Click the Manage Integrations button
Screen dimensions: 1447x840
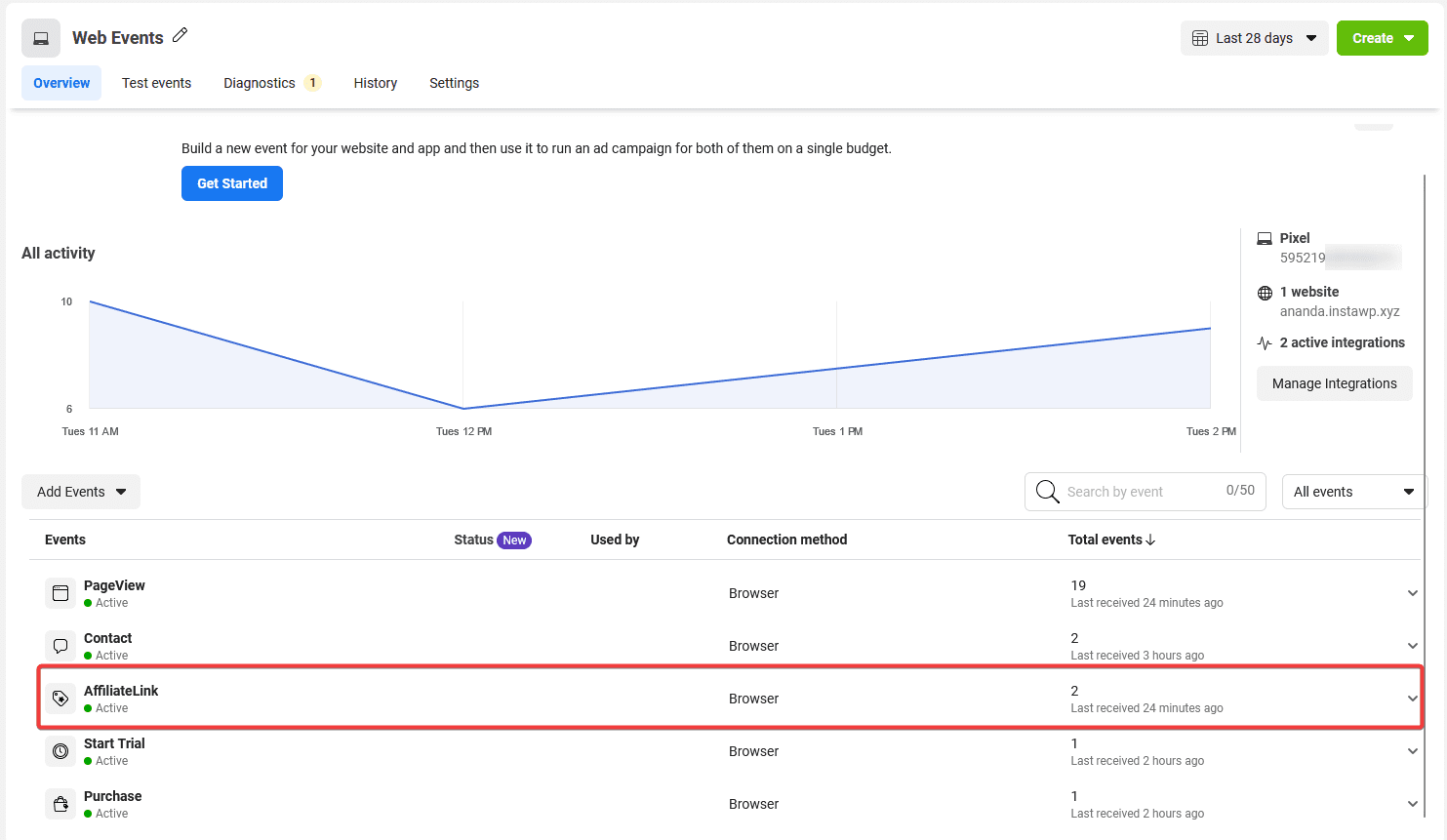(1334, 382)
